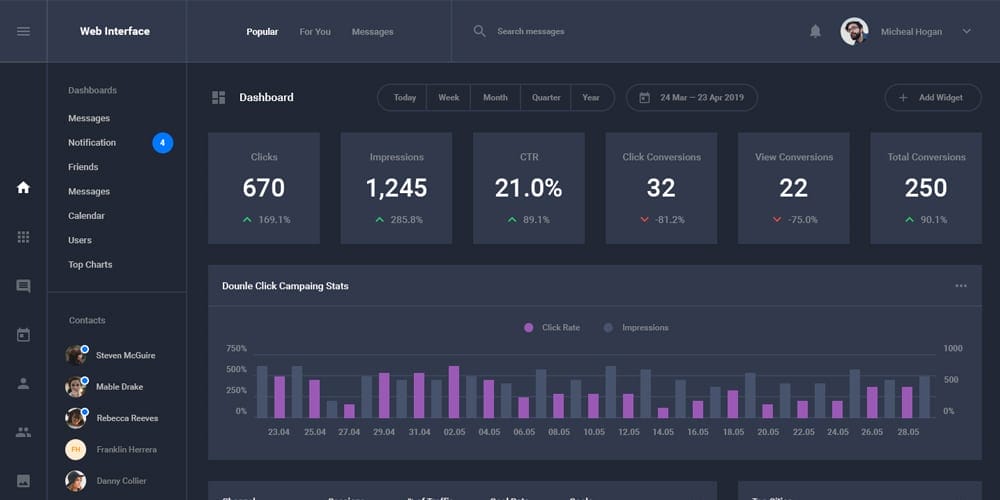Open Calendar in the sidebar
The width and height of the screenshot is (1000, 500).
pyautogui.click(x=87, y=216)
